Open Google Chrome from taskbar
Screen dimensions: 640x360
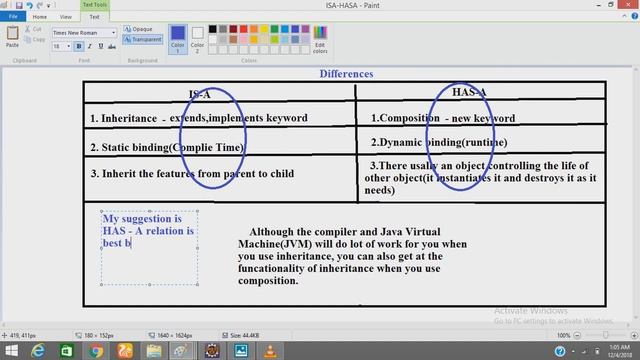[96, 351]
